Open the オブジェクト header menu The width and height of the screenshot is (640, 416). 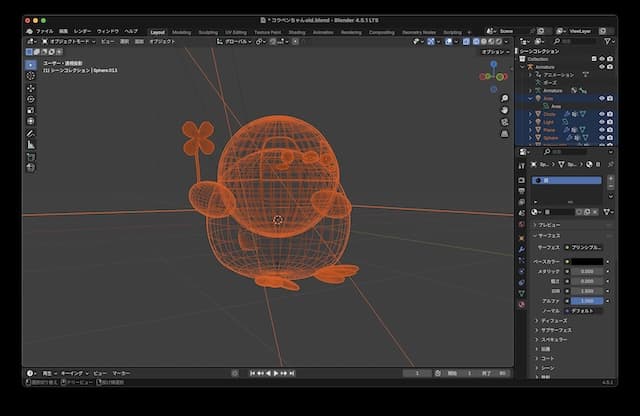pyautogui.click(x=162, y=42)
